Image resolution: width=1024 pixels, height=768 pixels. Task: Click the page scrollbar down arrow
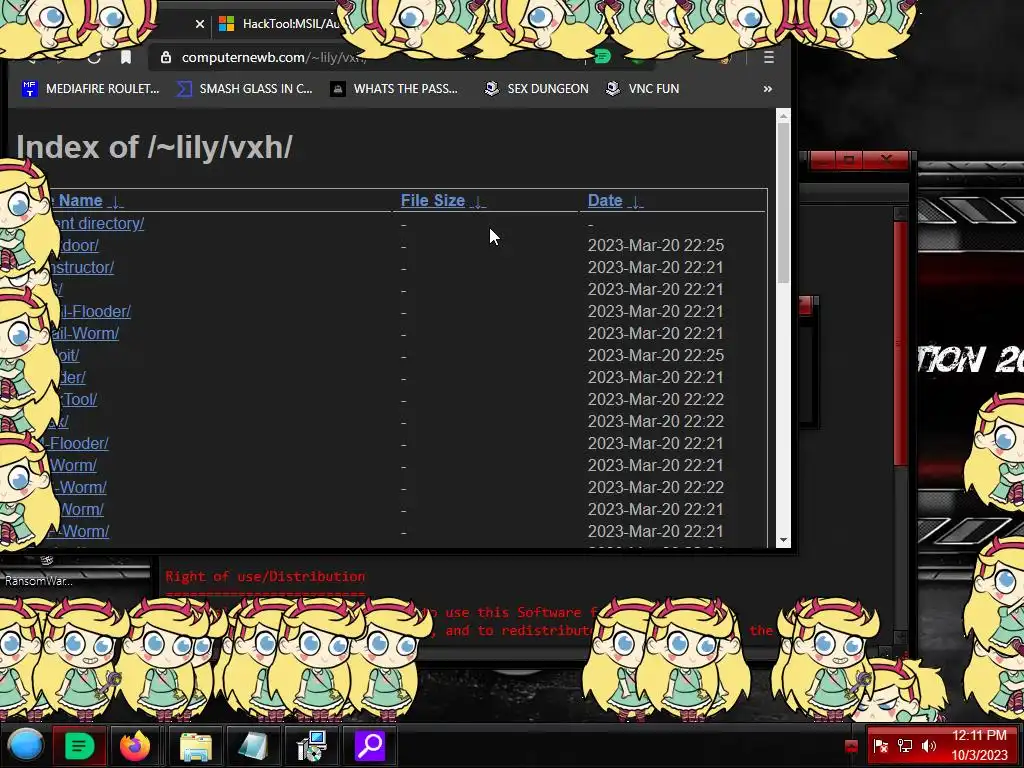[x=783, y=541]
